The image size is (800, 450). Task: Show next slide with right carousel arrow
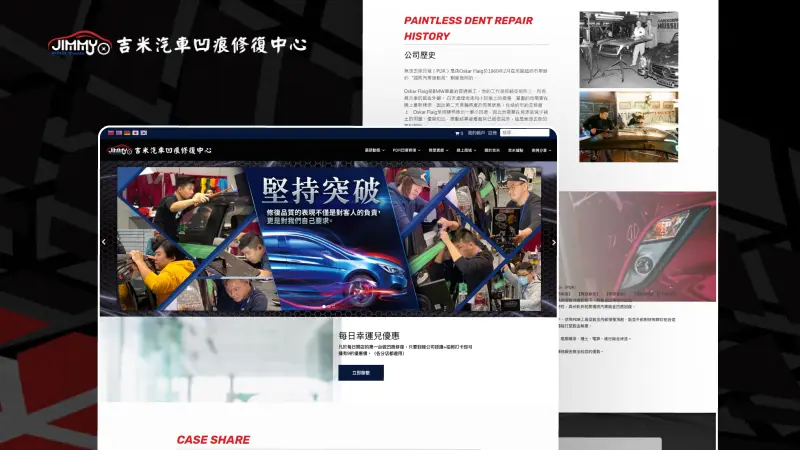(554, 243)
